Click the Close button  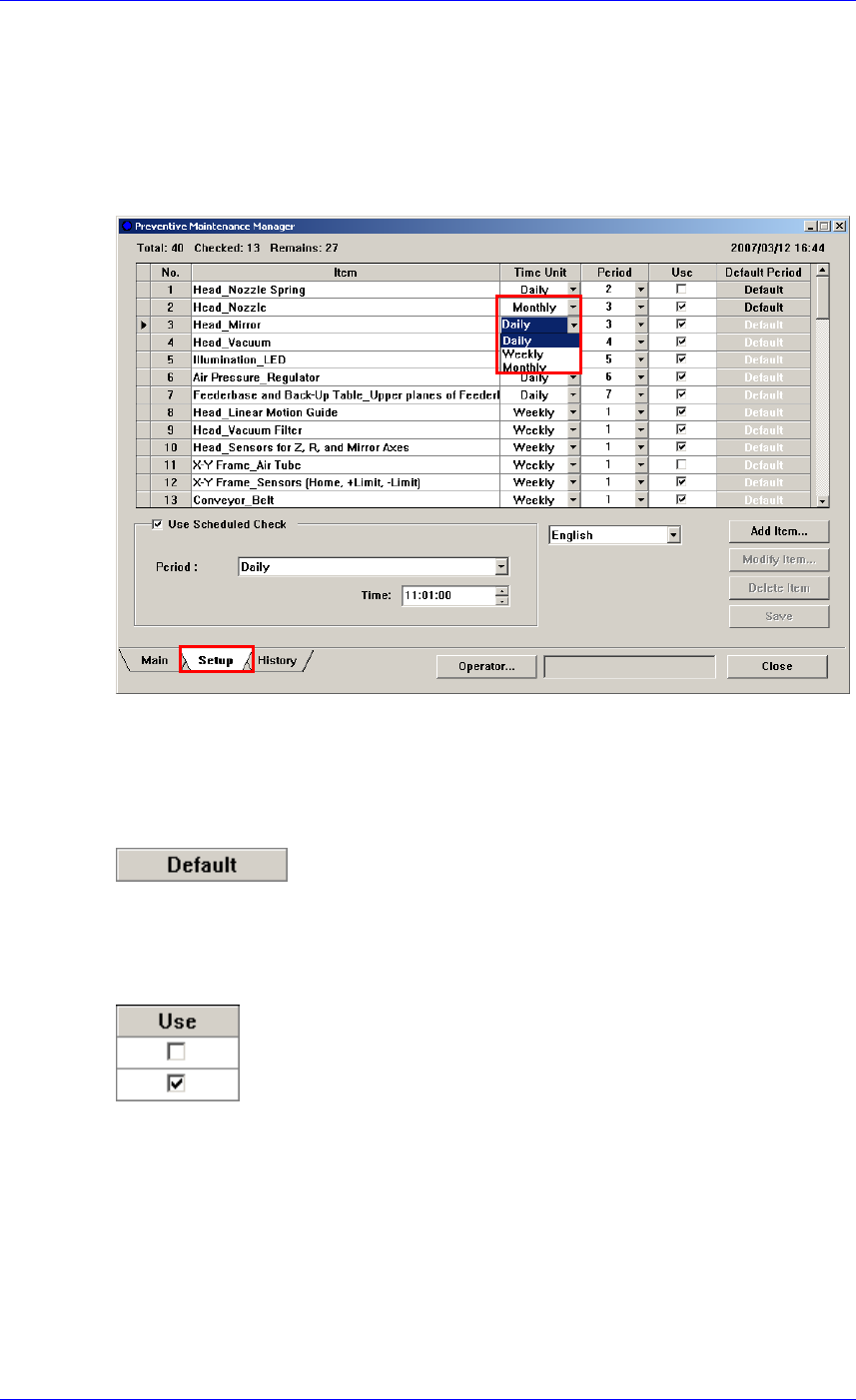(776, 666)
